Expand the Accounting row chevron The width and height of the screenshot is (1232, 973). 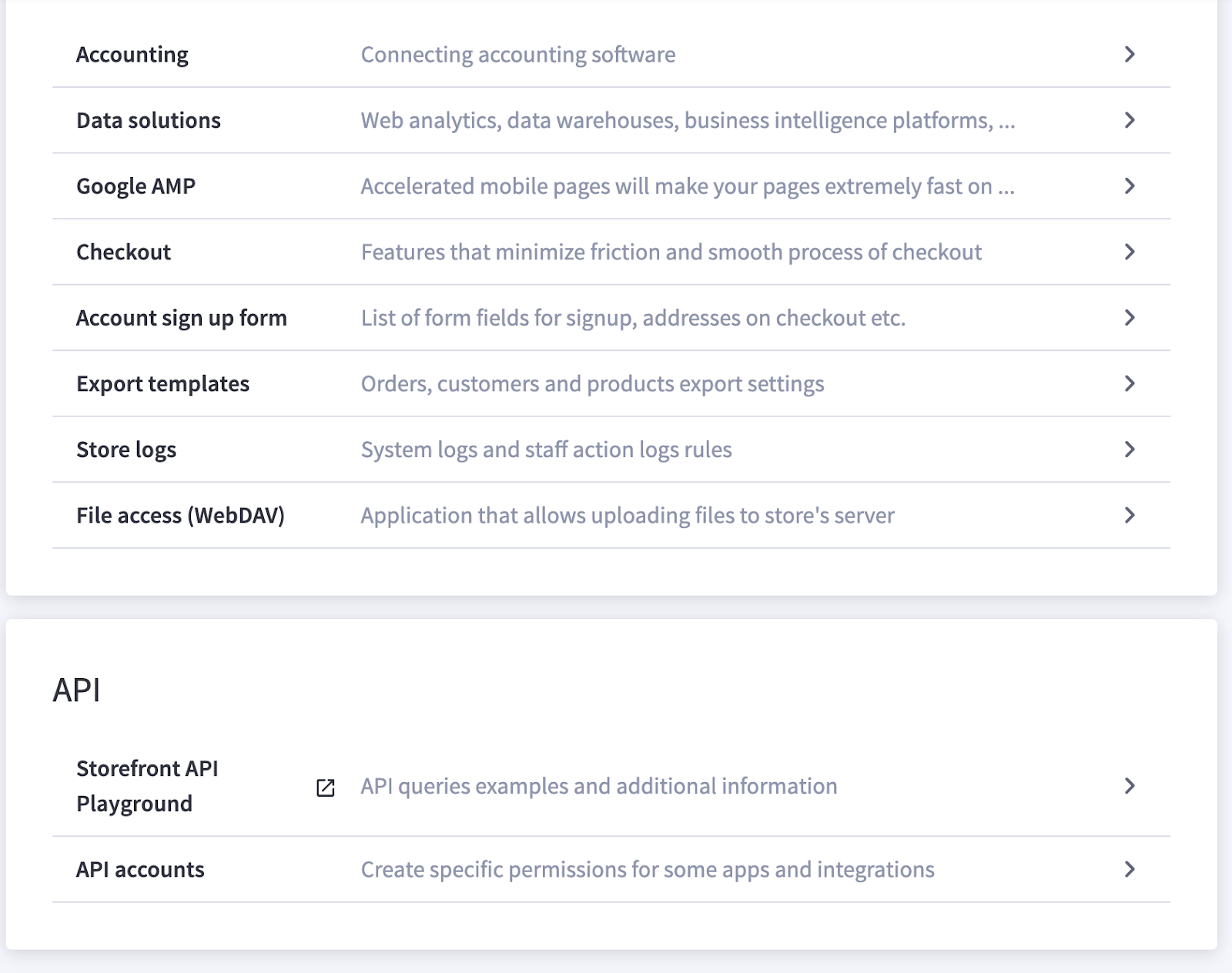(1130, 55)
